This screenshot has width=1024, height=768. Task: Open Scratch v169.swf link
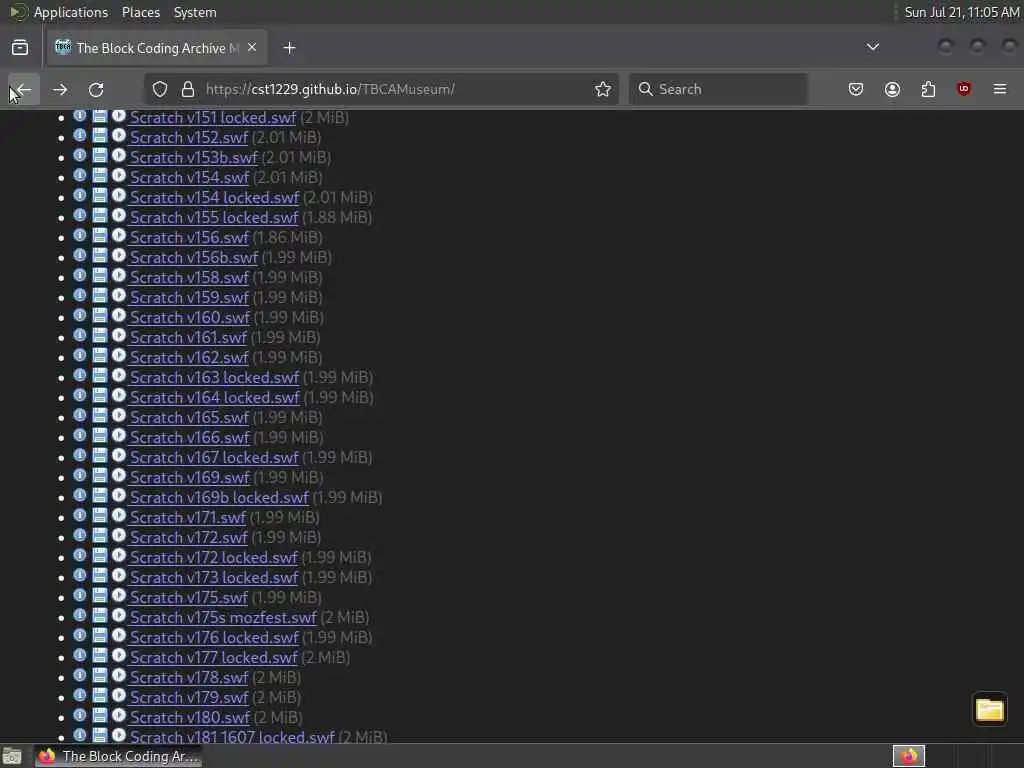coord(189,477)
